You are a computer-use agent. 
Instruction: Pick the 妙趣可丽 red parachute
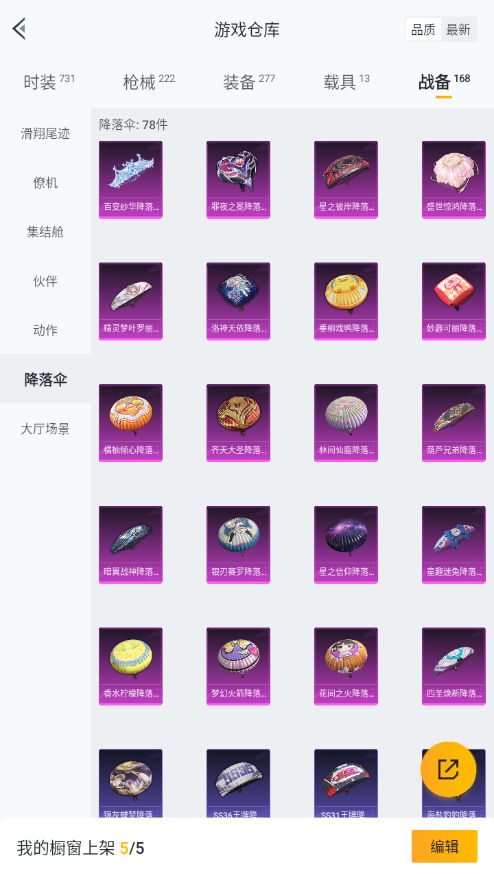tap(454, 301)
